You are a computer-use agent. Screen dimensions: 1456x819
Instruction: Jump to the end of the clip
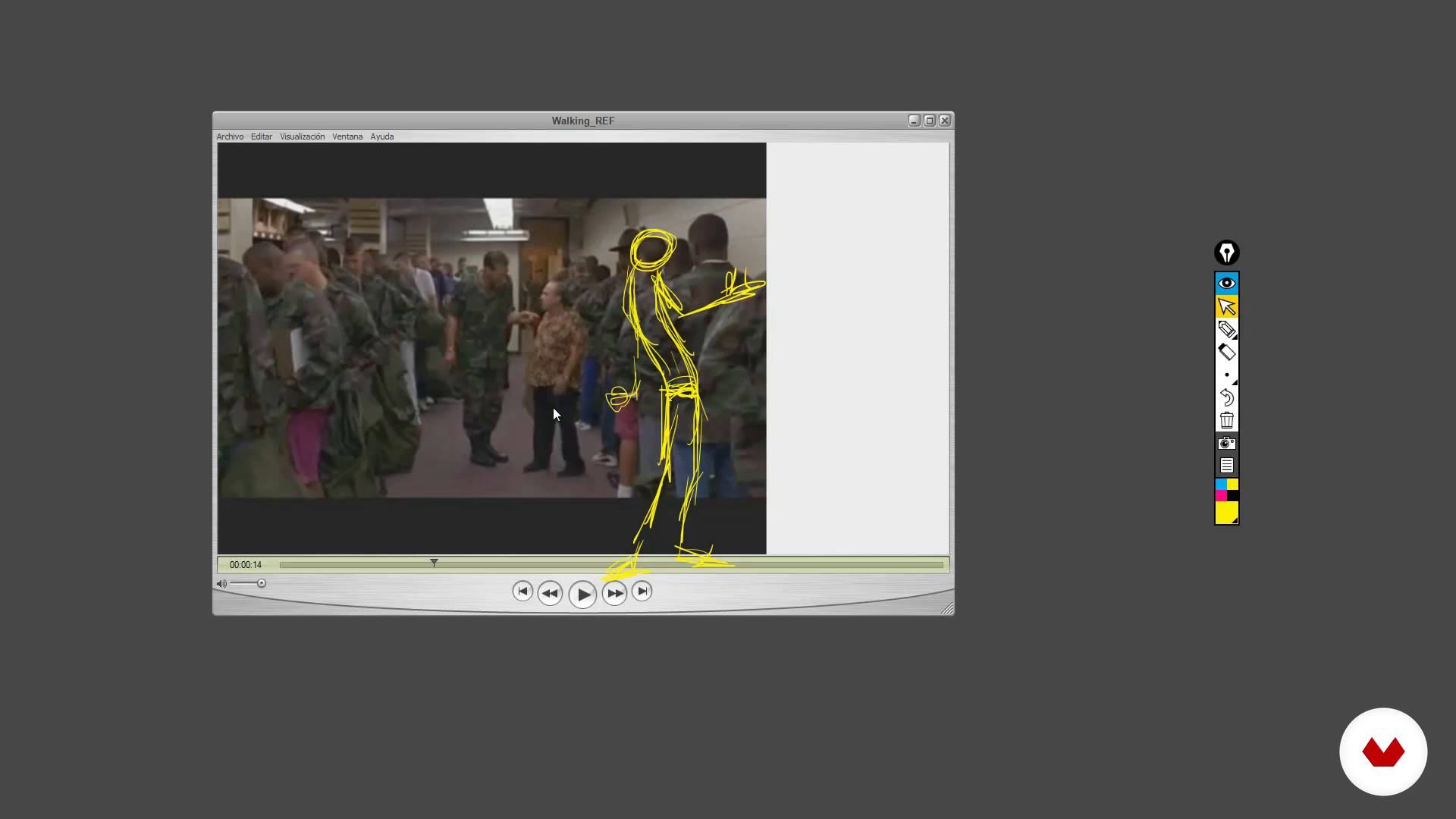click(642, 591)
